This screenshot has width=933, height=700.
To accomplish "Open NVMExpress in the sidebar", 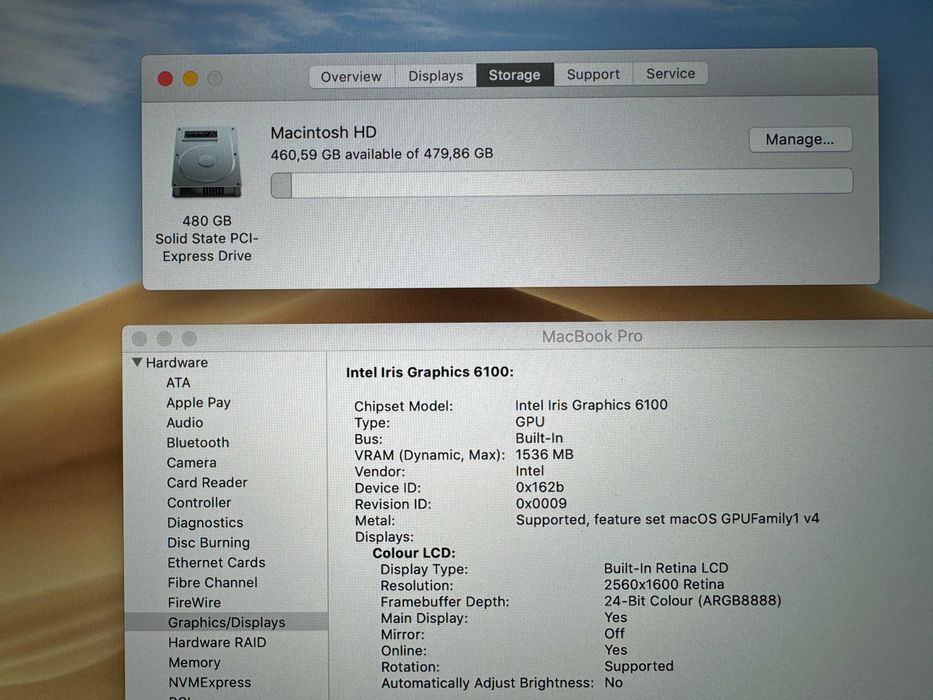I will click(x=209, y=683).
